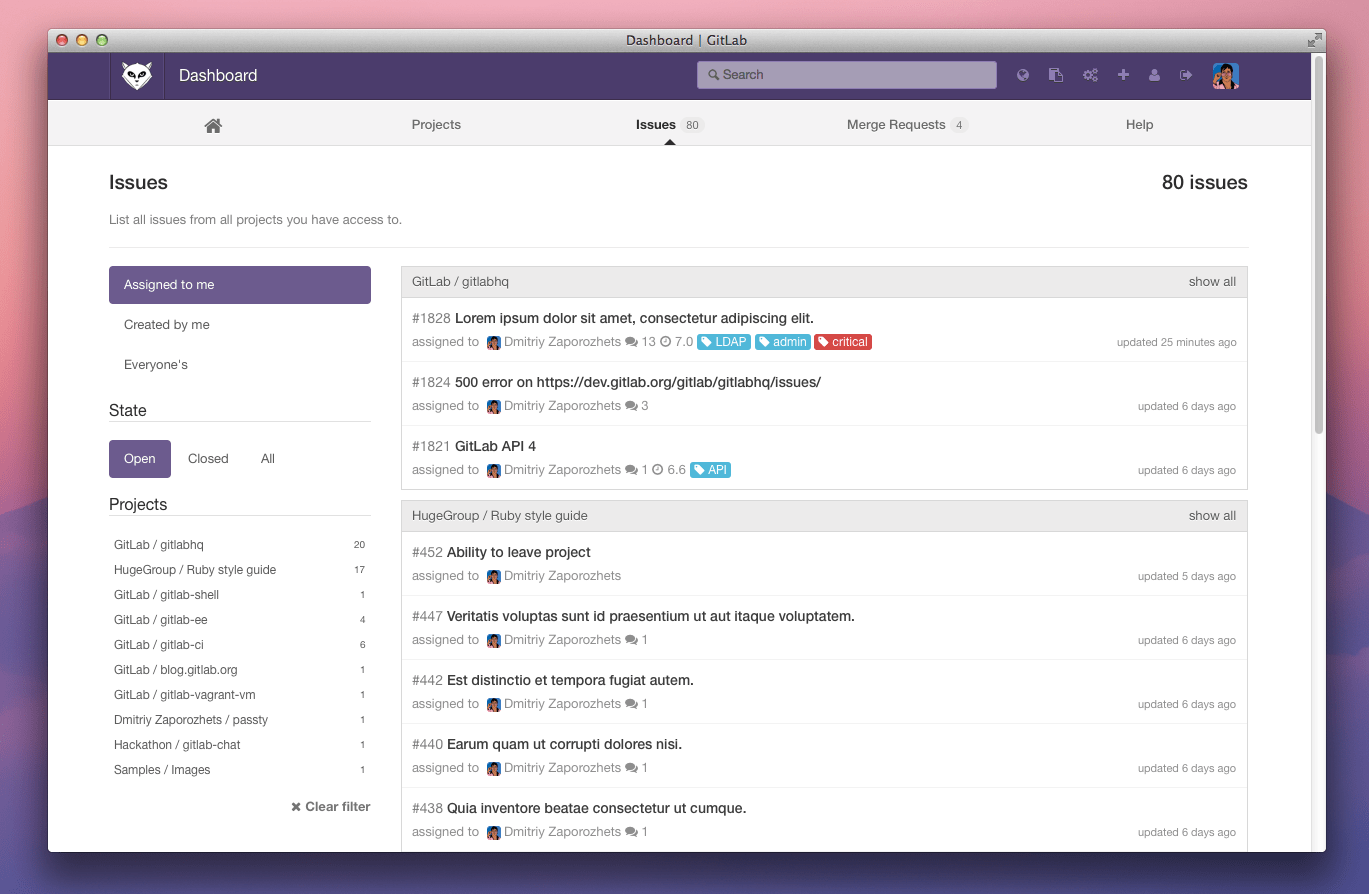Screen dimensions: 1369x894
Task: Switch to the Created by me filter
Action: click(166, 324)
